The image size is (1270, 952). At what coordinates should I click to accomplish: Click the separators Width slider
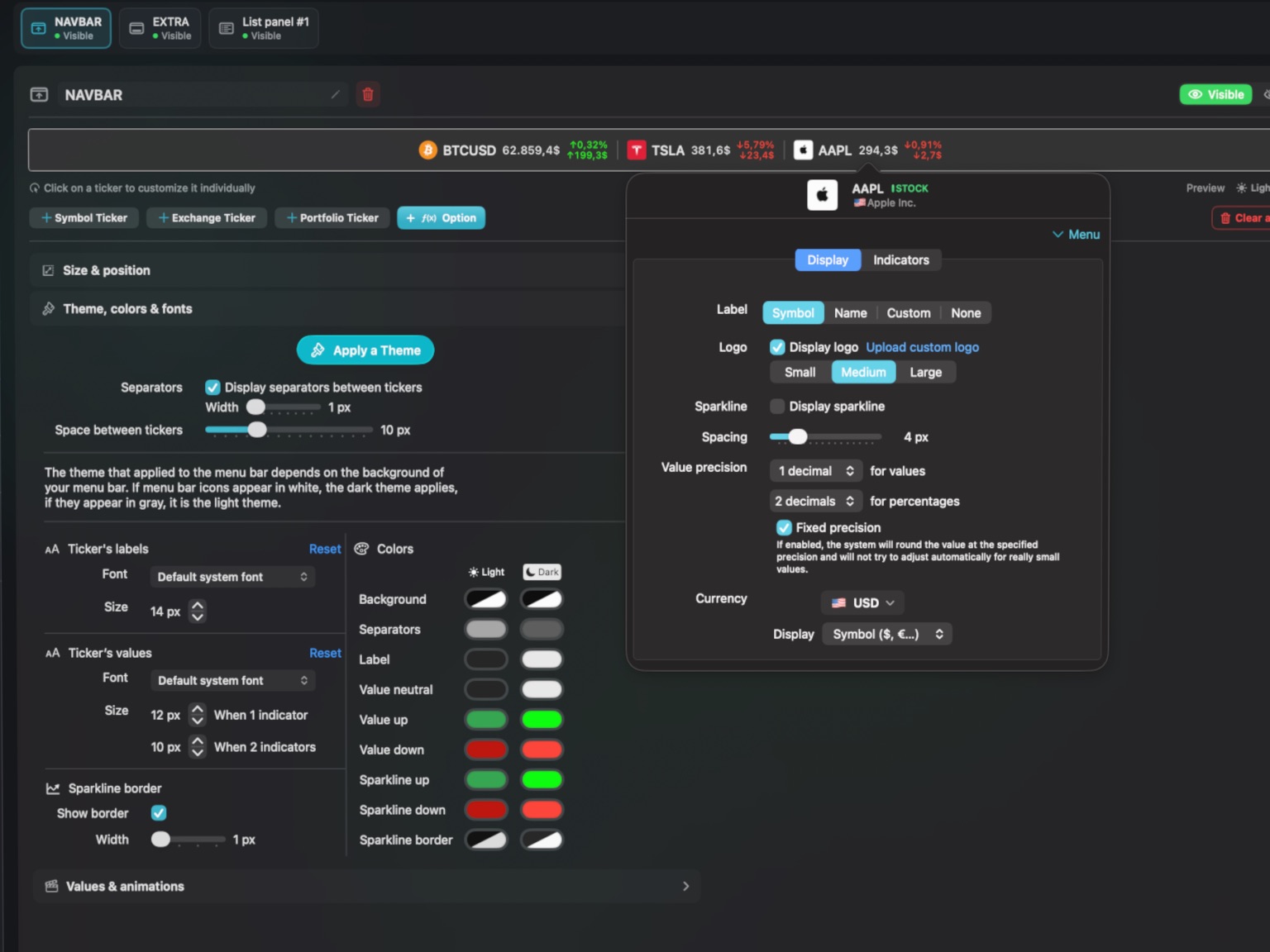click(x=284, y=407)
